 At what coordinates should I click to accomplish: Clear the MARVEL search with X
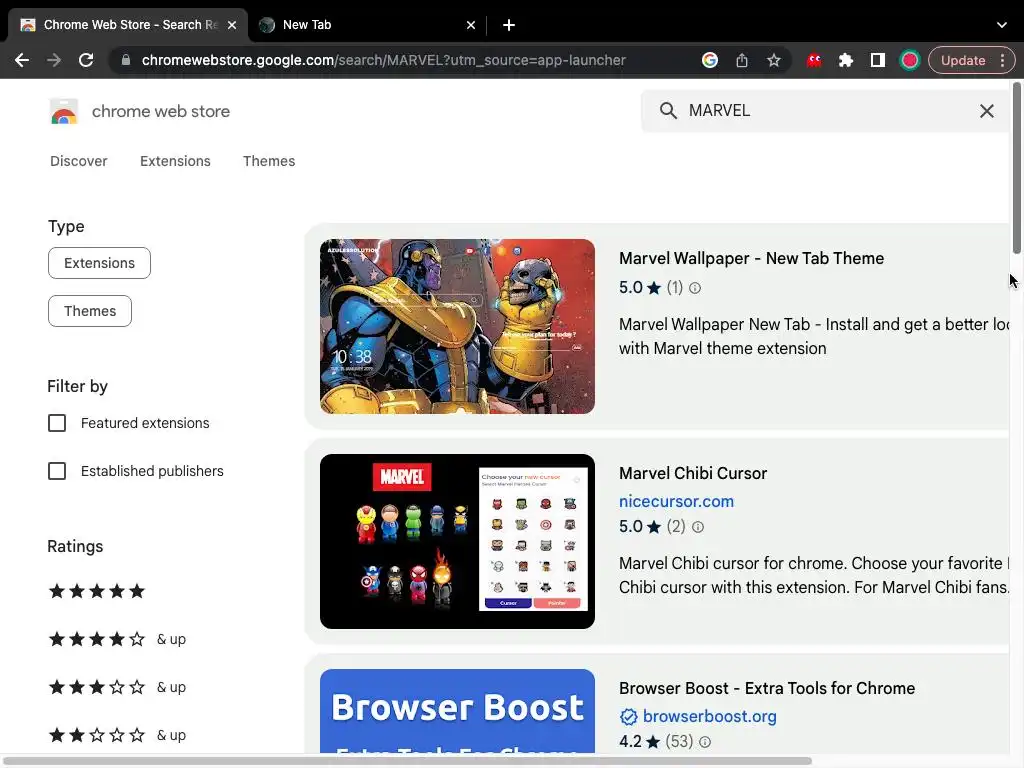pos(987,110)
